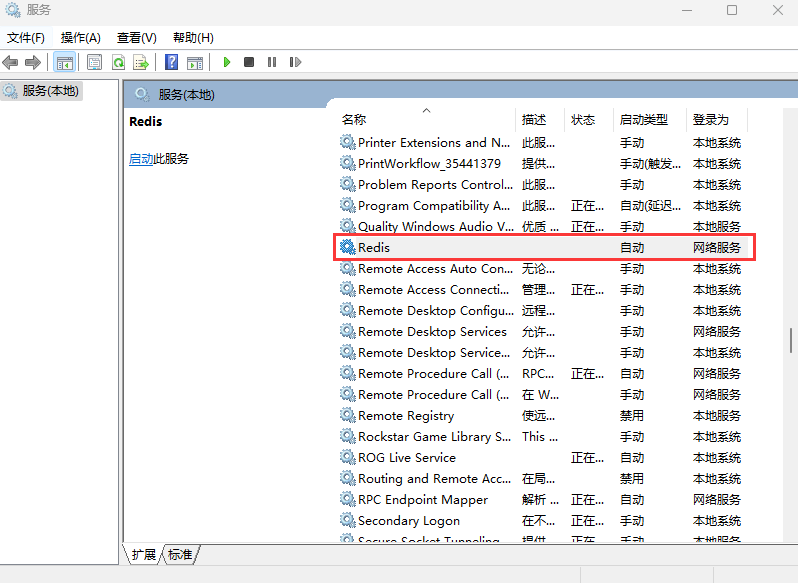Screen dimensions: 798x583
Task: Click 自动(延迟... startup type of Program Compatibility
Action: coord(650,206)
